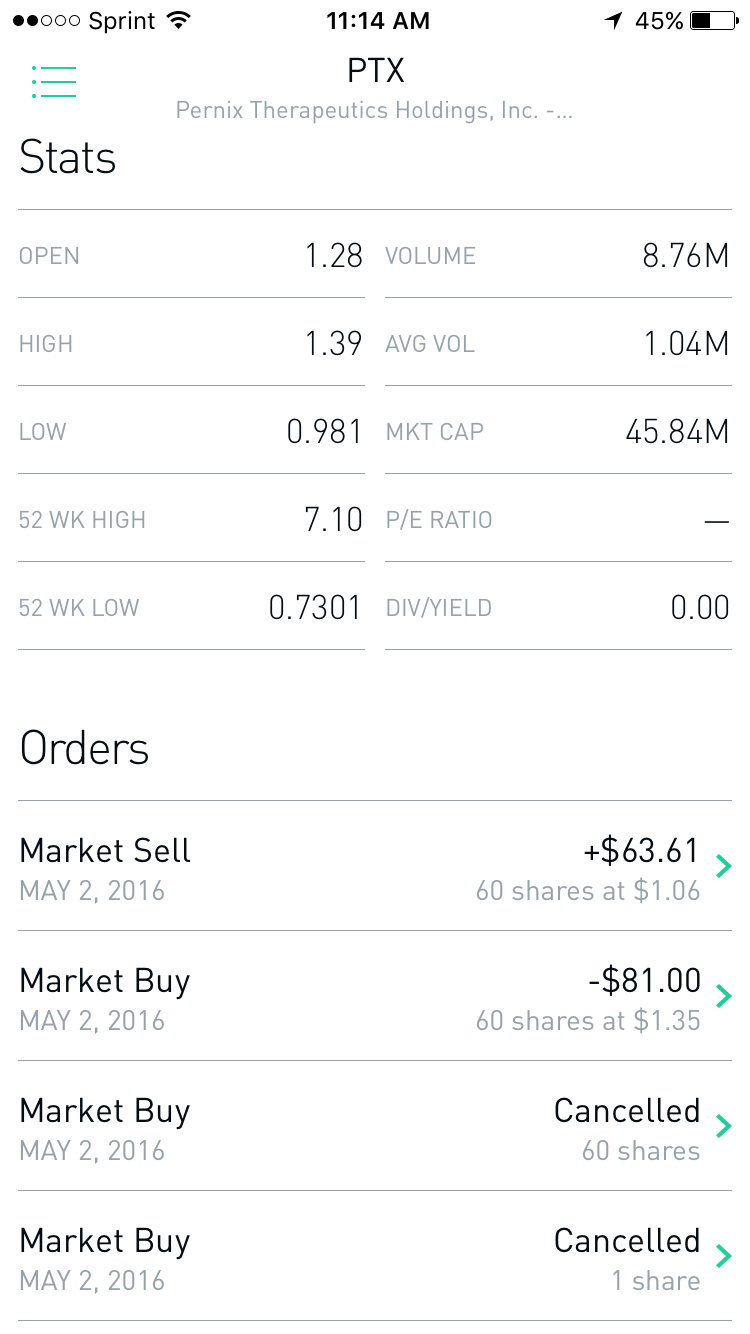
Task: Tap the DIV/YIELD stat row
Action: (558, 608)
